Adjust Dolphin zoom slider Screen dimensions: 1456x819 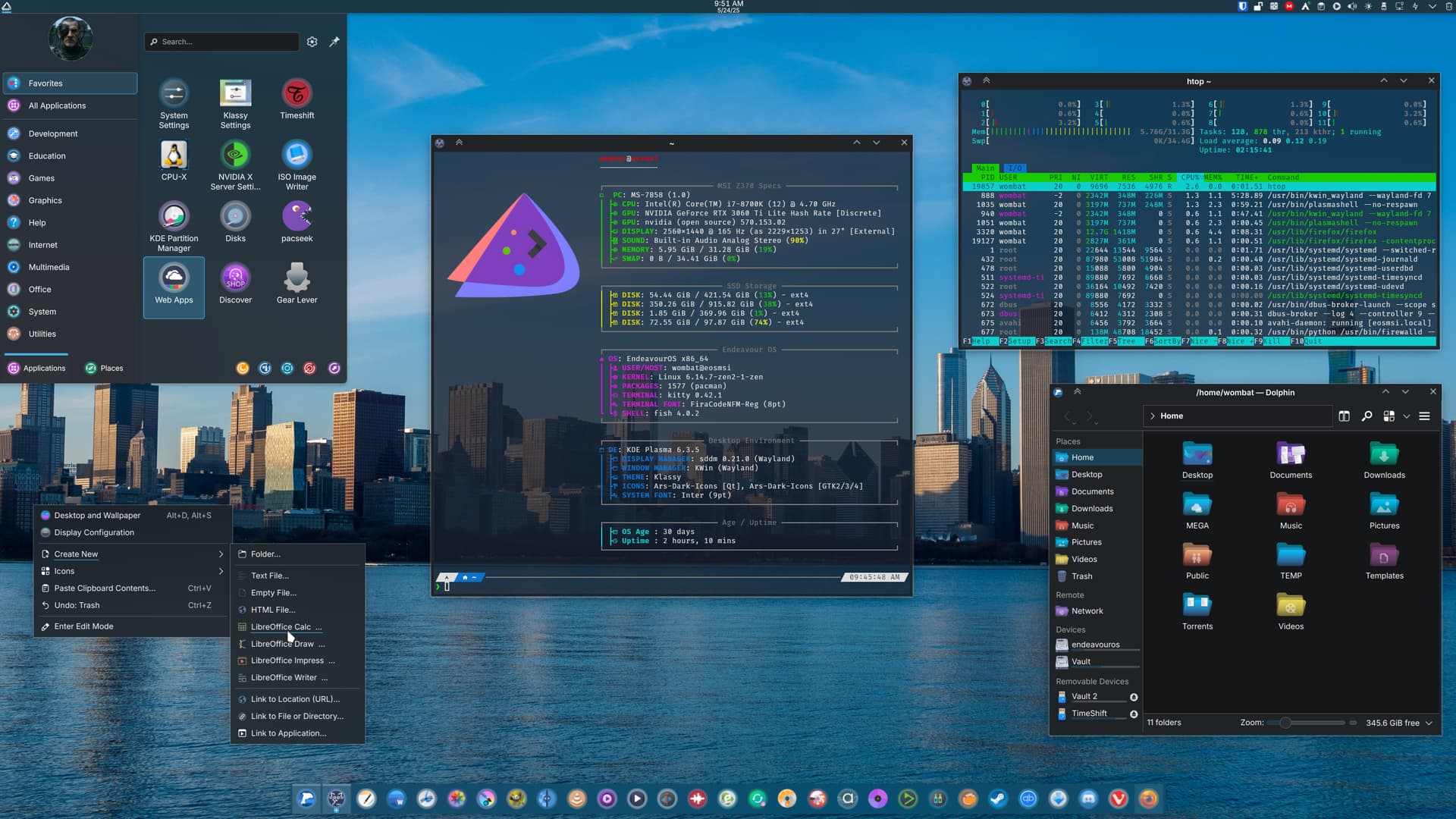coord(1285,723)
